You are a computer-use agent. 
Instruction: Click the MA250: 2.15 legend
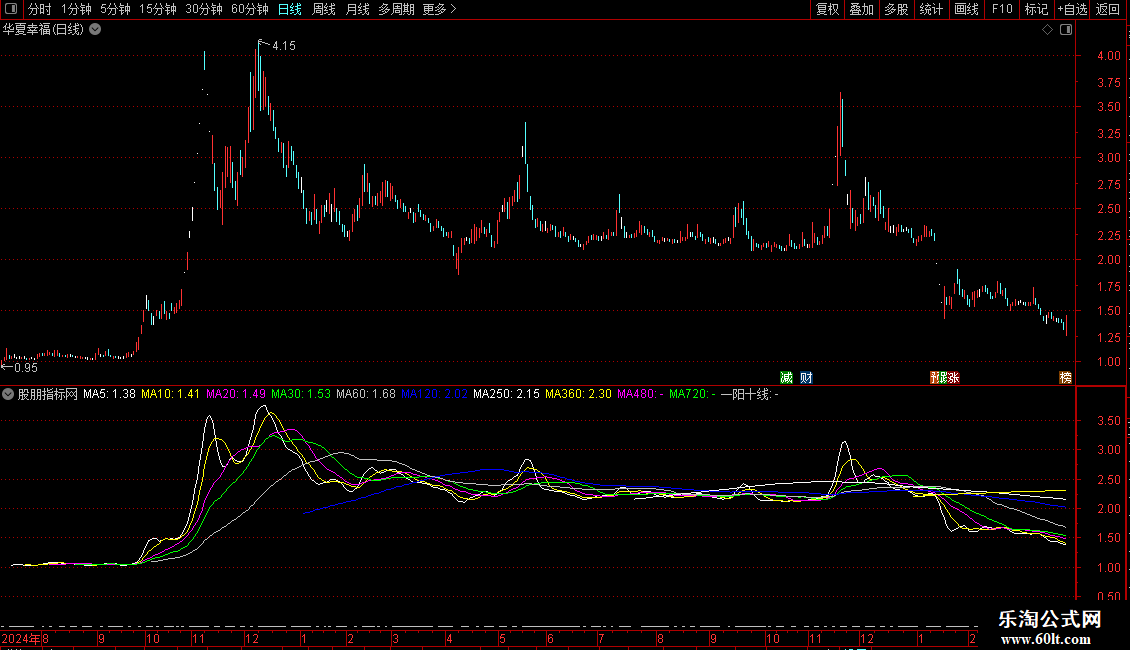coord(506,394)
